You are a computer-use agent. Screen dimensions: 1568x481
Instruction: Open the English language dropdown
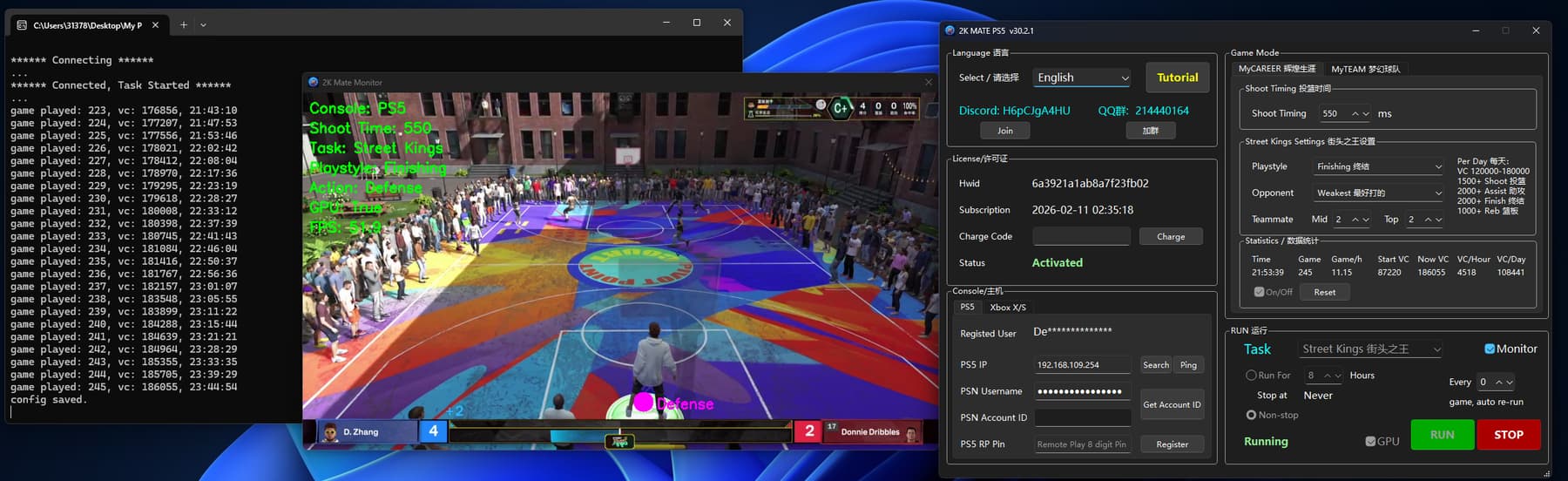pyautogui.click(x=1082, y=78)
